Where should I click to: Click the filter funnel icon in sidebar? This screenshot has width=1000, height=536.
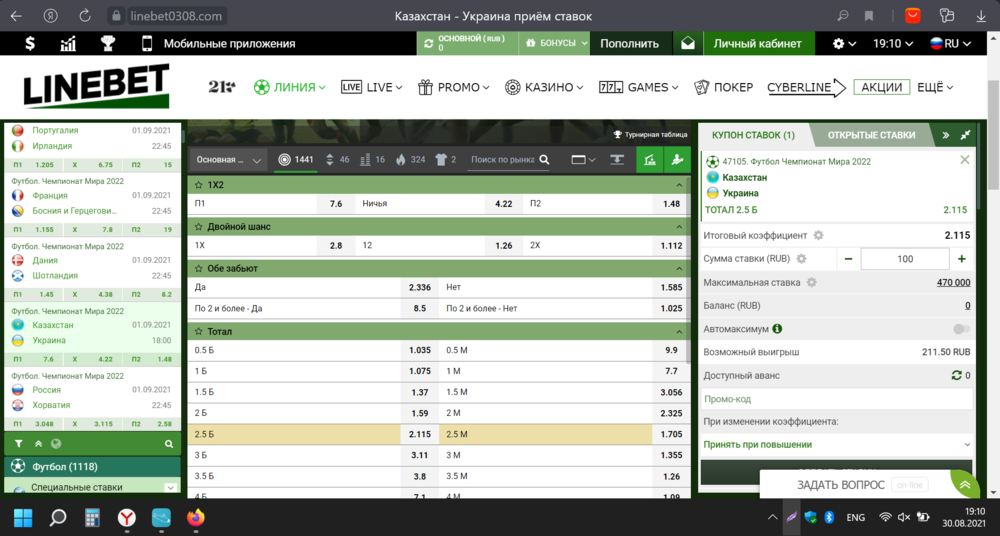[x=18, y=443]
